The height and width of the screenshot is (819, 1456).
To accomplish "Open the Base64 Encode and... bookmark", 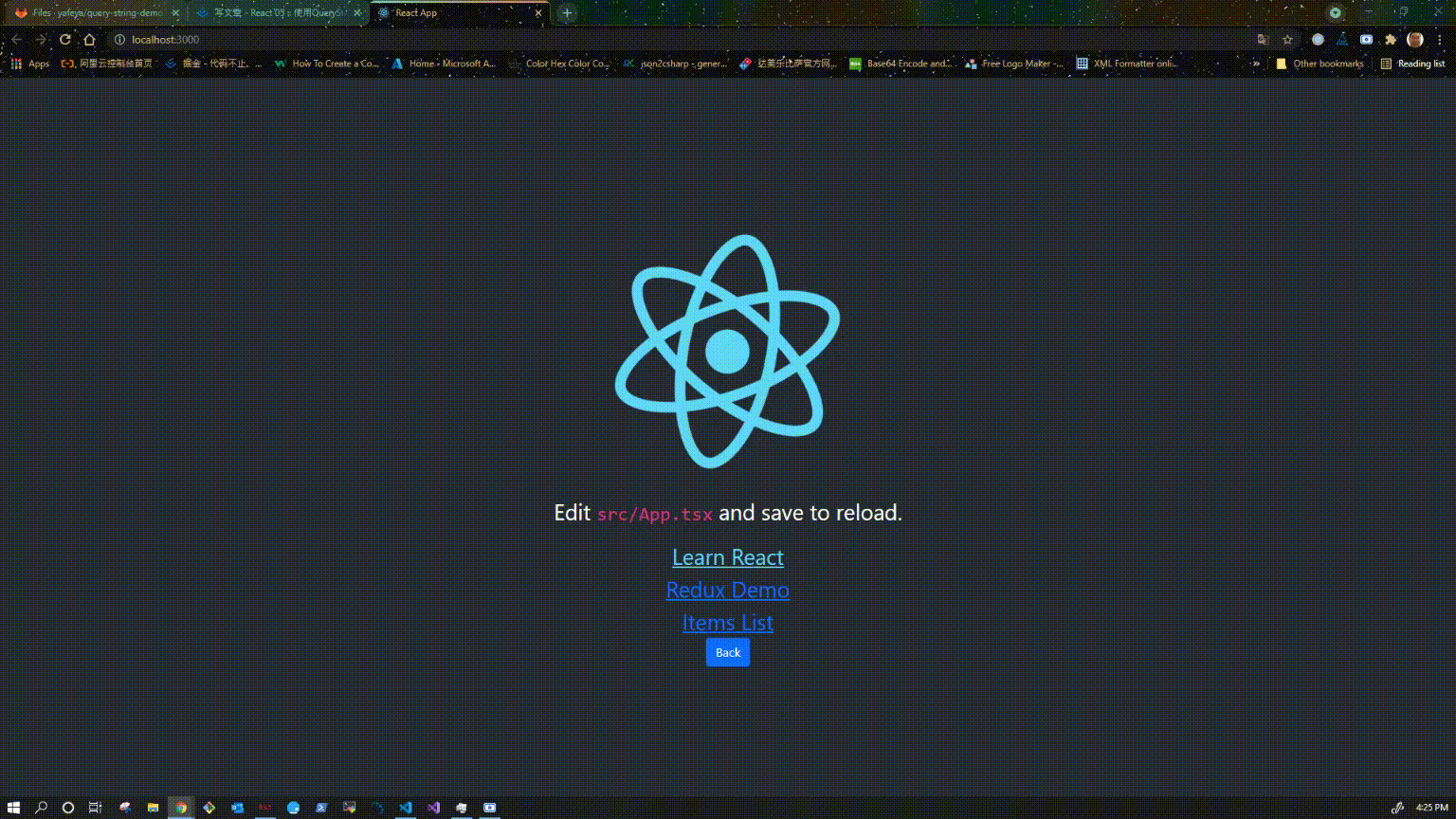I will pos(901,64).
